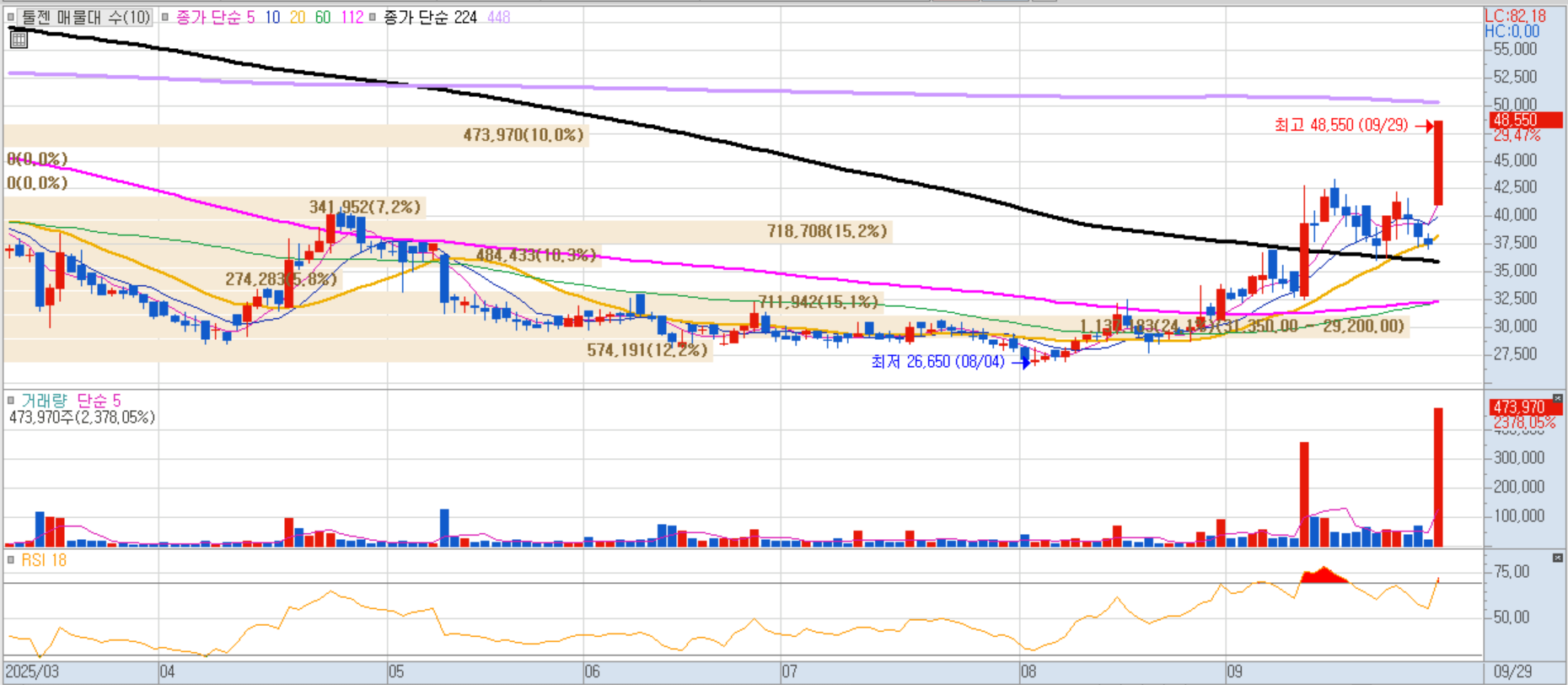Click the 718,708(15.2%) volume profile label
The height and width of the screenshot is (685, 1568).
coord(827,231)
